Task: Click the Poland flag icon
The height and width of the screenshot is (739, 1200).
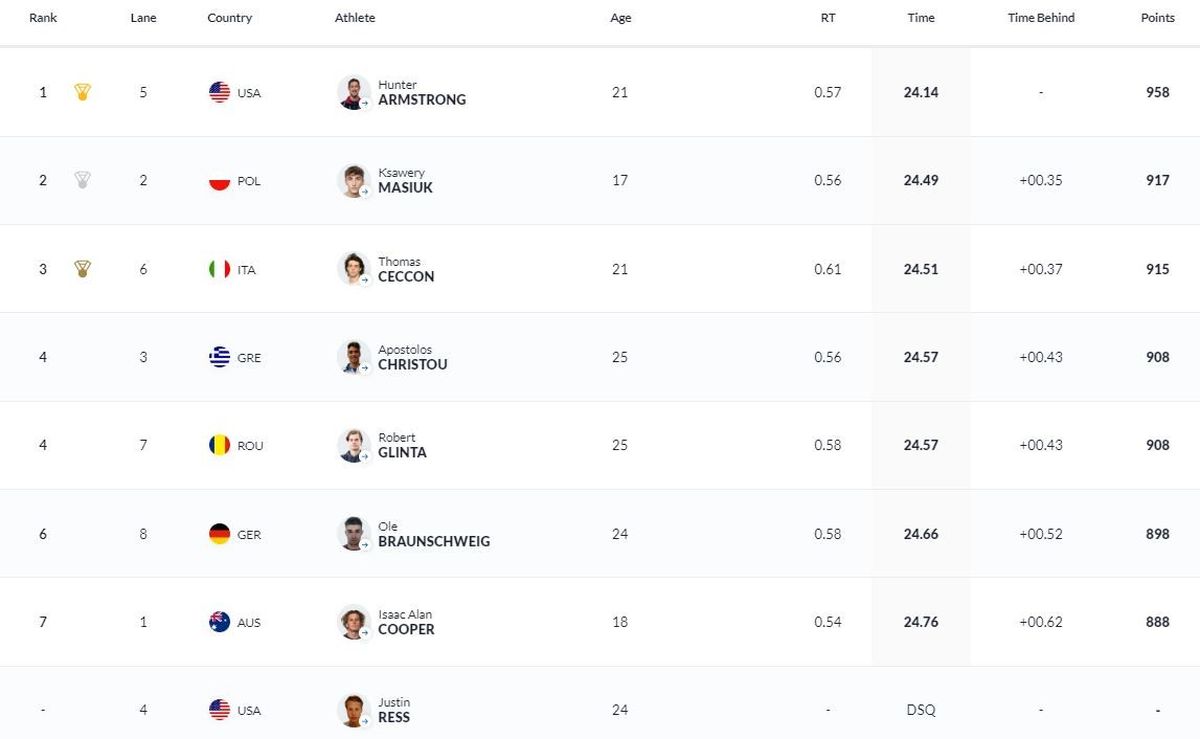Action: (219, 181)
